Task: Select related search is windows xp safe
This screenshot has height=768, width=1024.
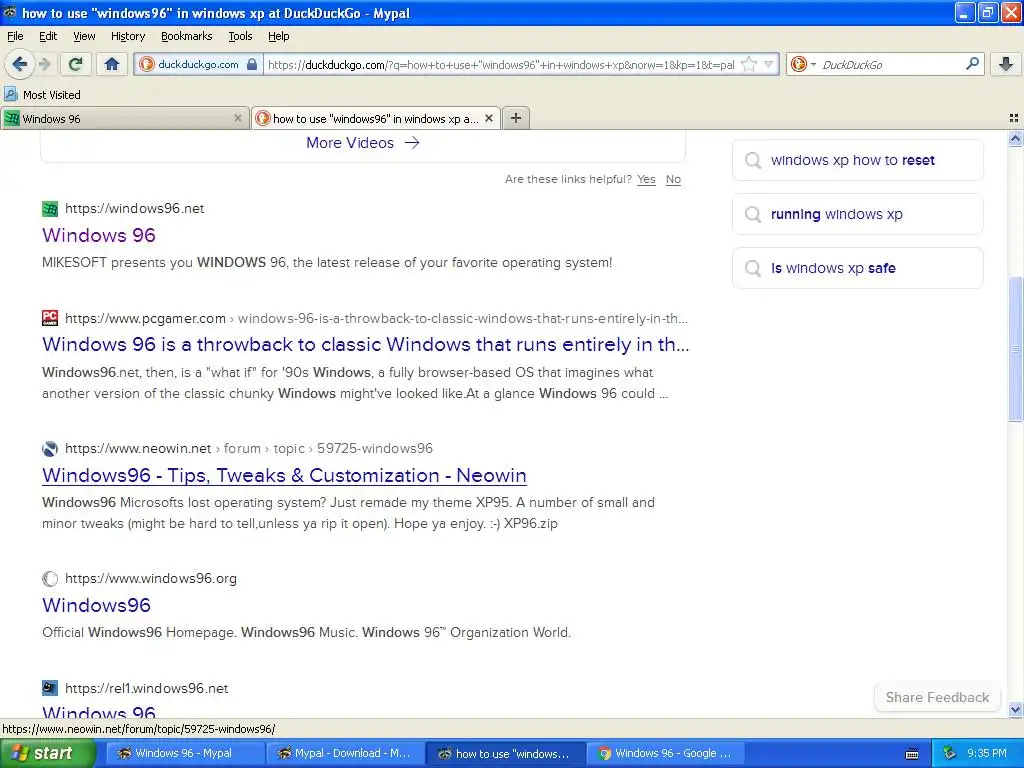Action: coord(857,268)
